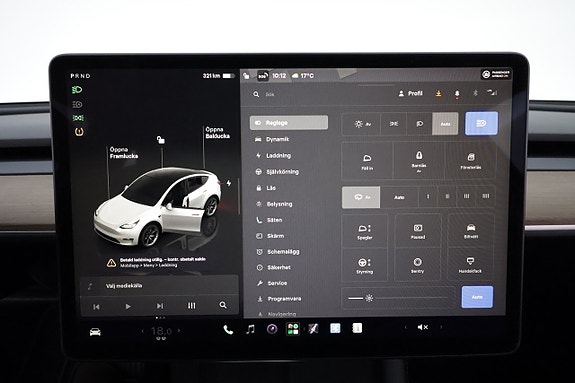This screenshot has width=575, height=383.
Task: Set wipers to Auto
Action: pos(399,197)
